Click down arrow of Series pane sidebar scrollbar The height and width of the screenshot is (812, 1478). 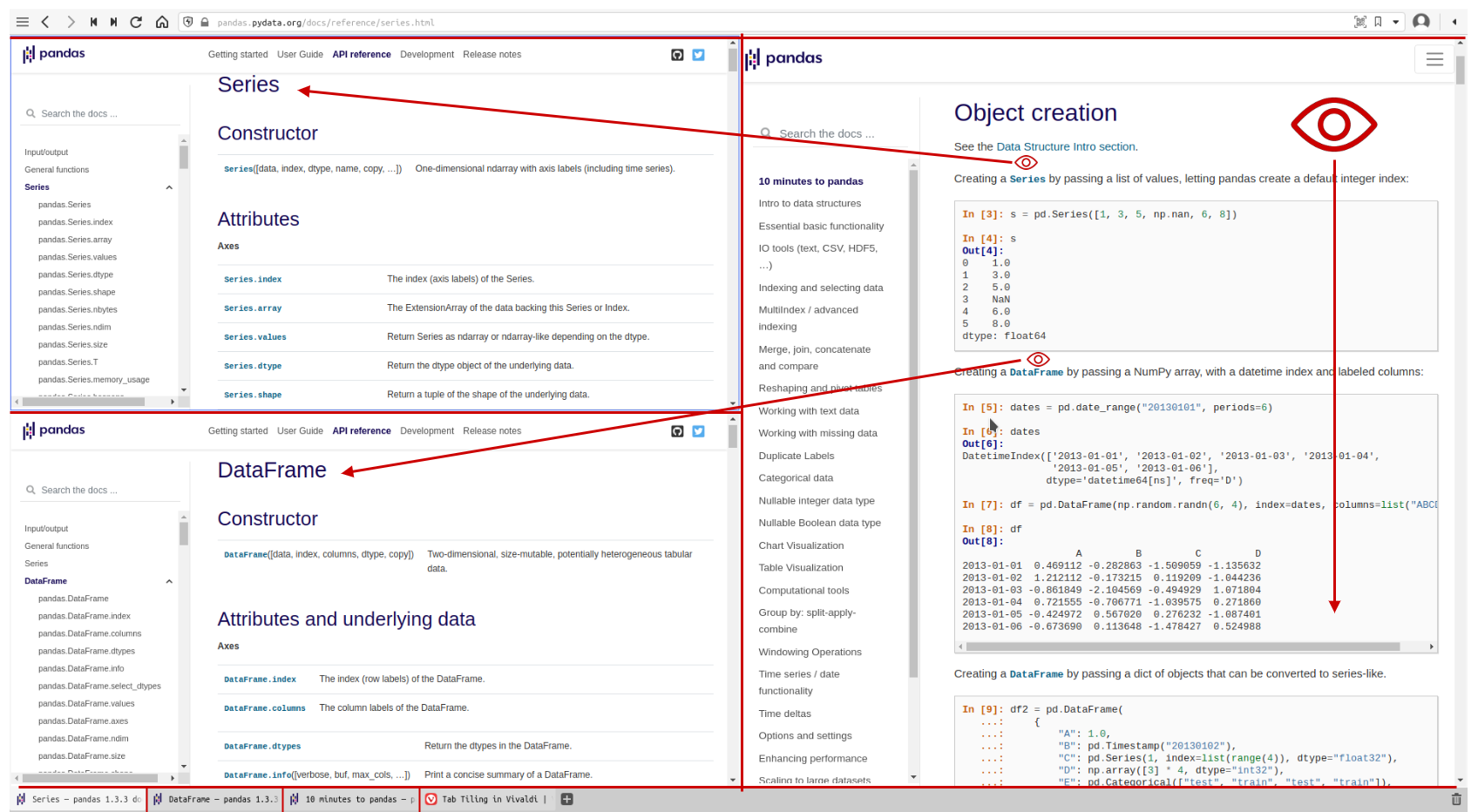[x=184, y=390]
